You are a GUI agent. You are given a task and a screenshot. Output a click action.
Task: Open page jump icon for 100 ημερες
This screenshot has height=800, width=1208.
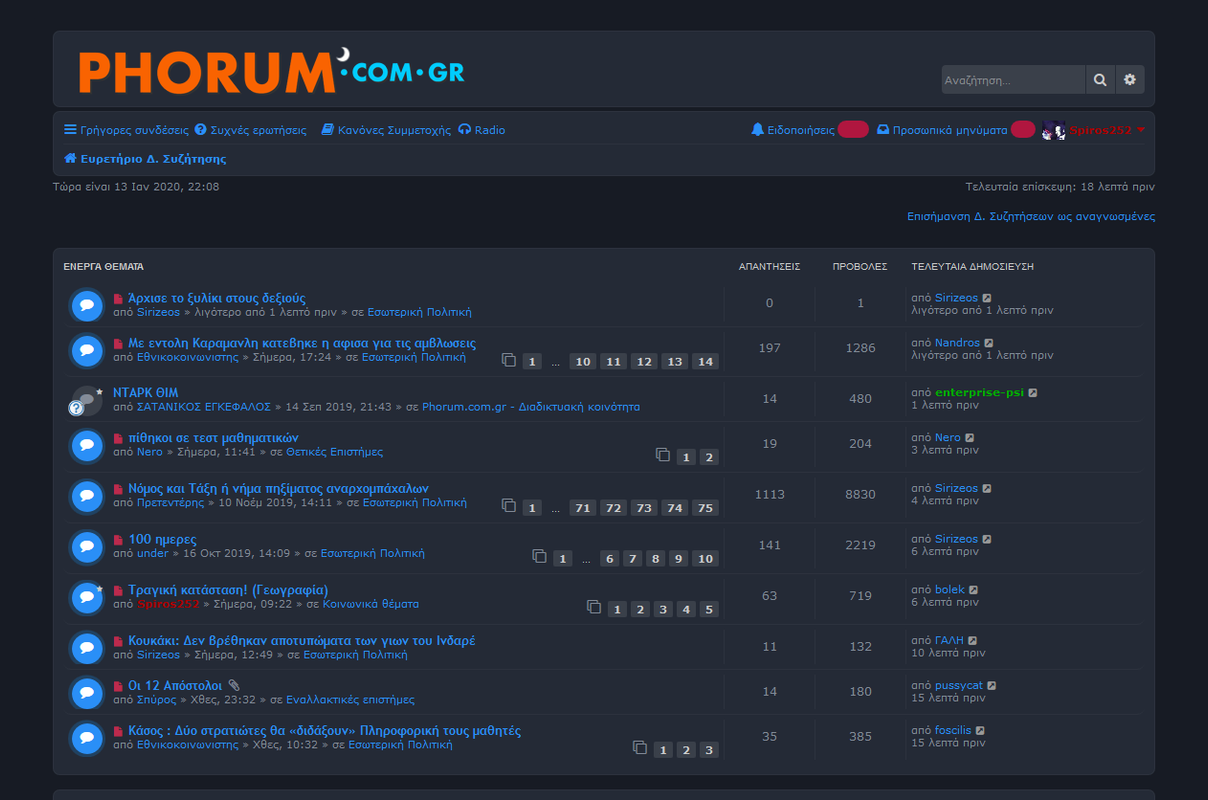pyautogui.click(x=540, y=556)
